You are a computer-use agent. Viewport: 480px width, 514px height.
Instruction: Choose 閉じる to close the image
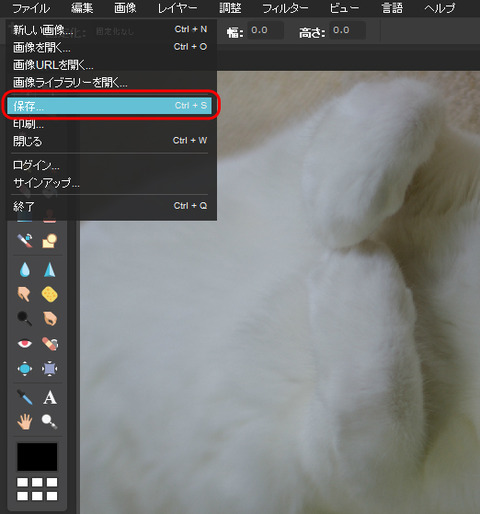[110, 141]
